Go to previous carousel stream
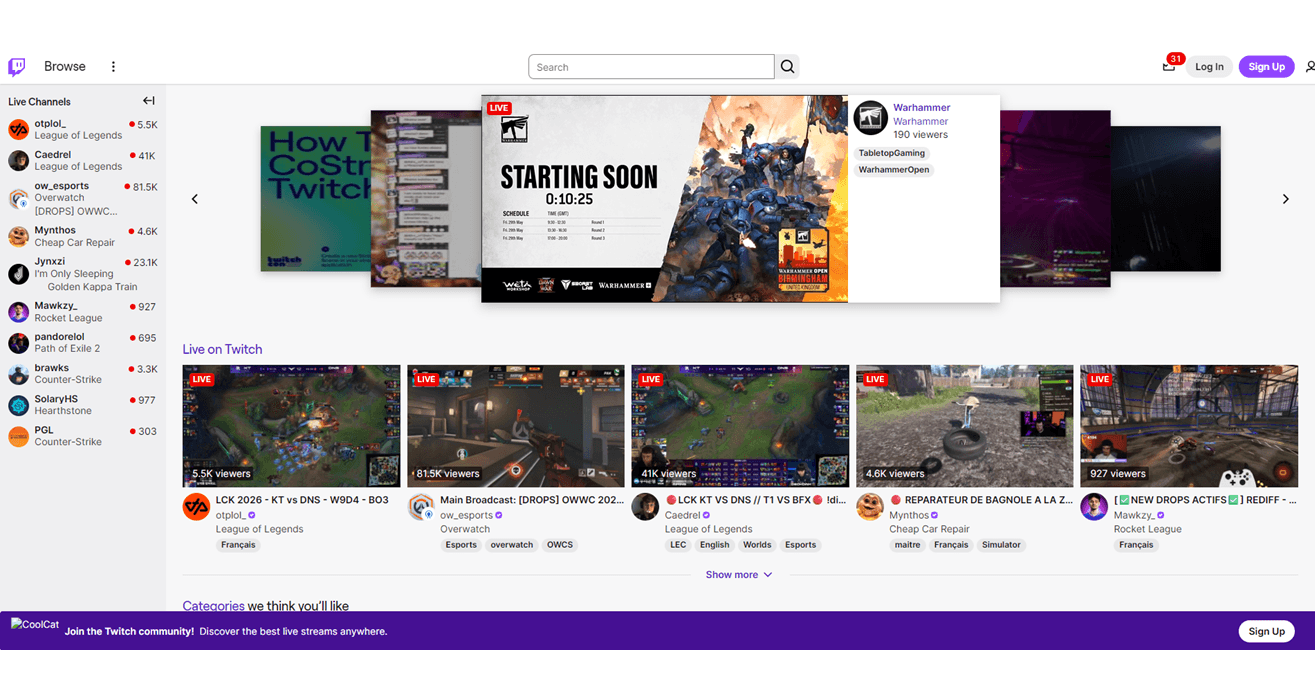This screenshot has height=700, width=1315. click(x=195, y=199)
